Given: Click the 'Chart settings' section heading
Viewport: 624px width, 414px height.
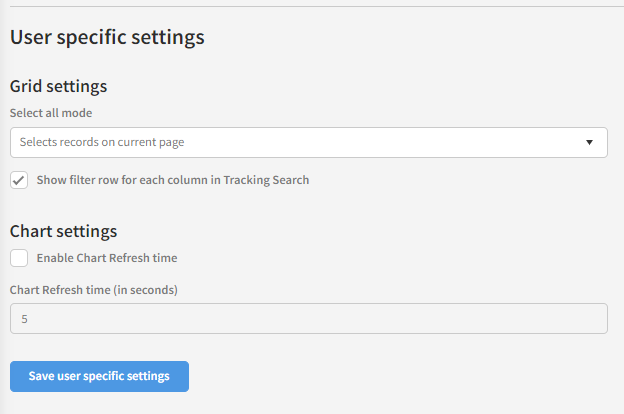Looking at the screenshot, I should [64, 231].
